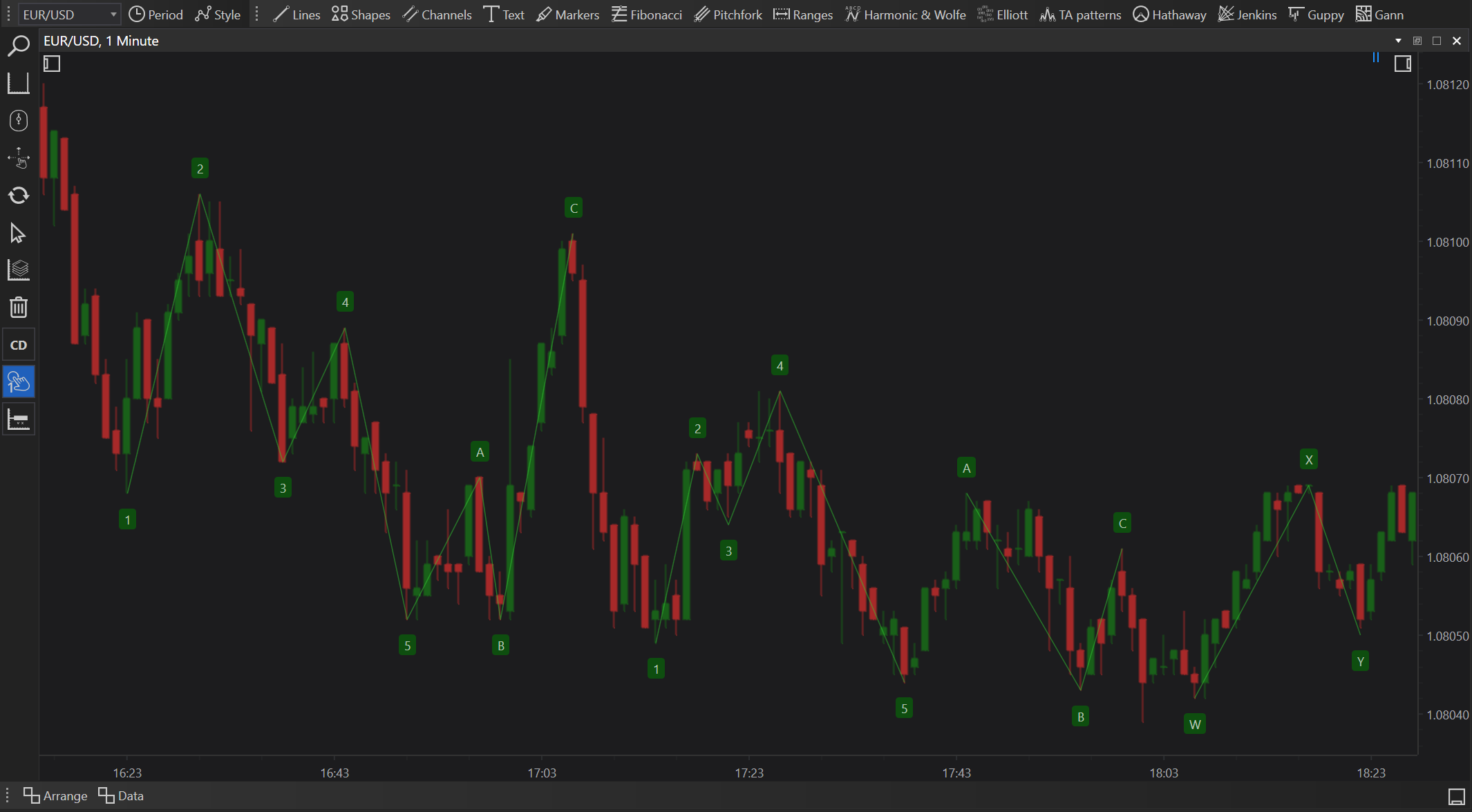Click the mouse scroll mode icon

click(x=19, y=121)
